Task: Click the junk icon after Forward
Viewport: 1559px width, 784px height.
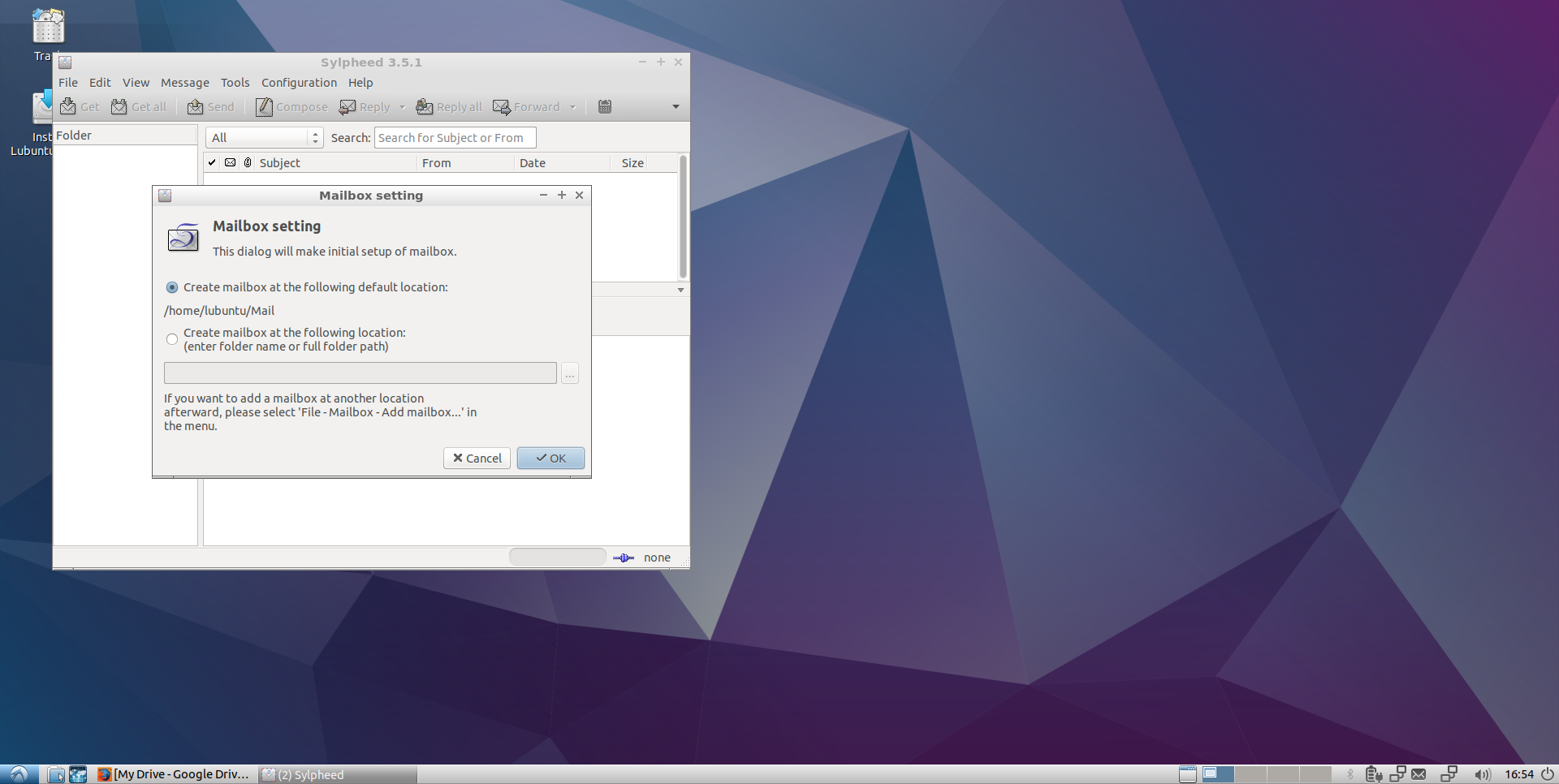Action: tap(605, 107)
